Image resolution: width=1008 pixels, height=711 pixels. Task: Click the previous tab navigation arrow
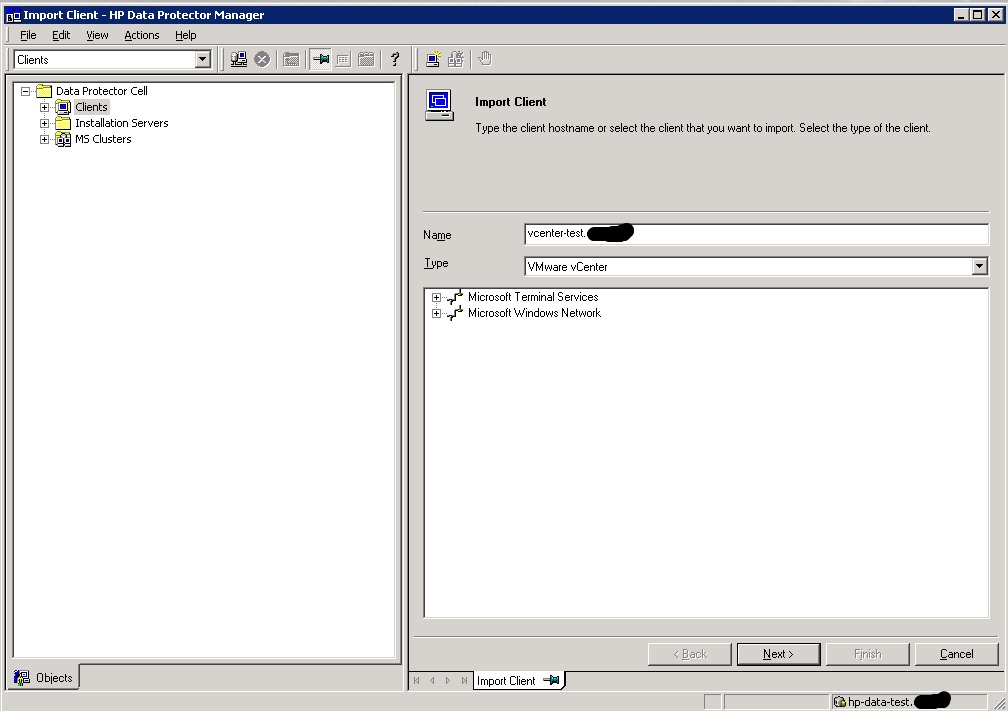(432, 680)
